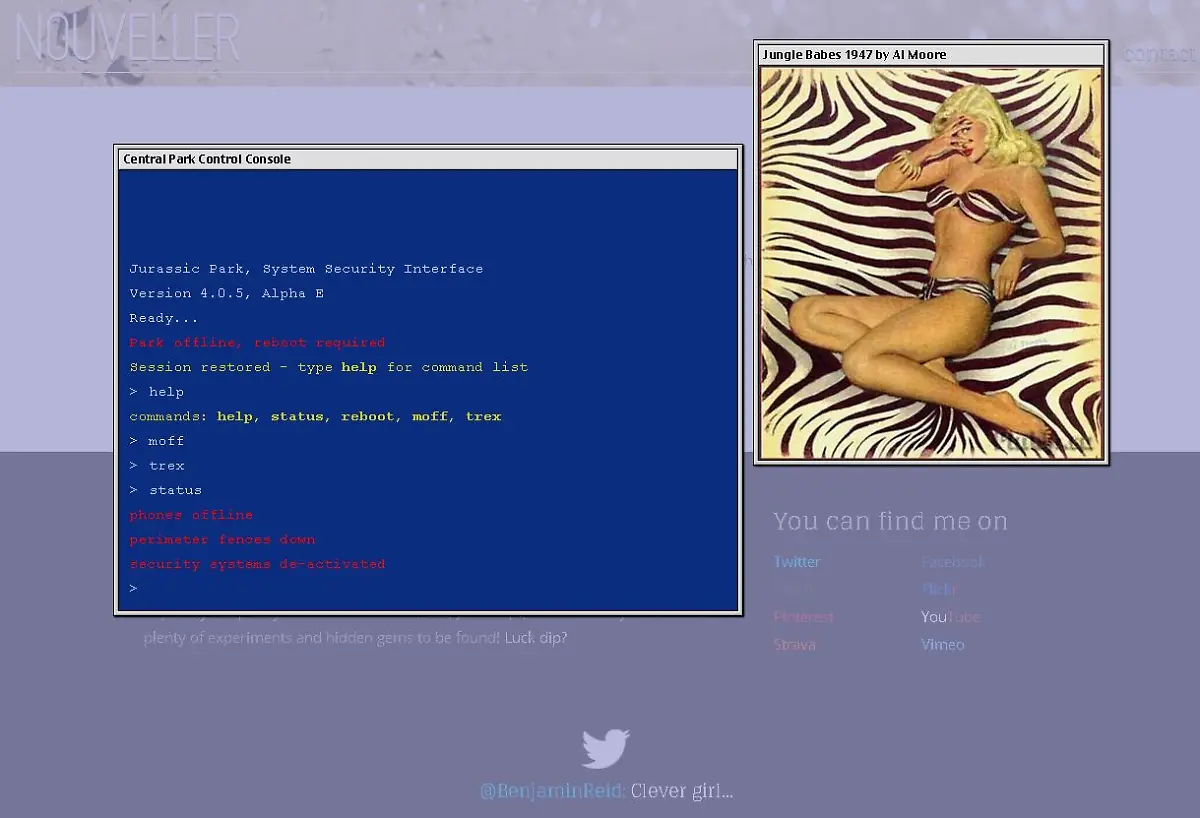Click the yellow commands list line
Viewport: 1200px width, 818px height.
(x=315, y=416)
